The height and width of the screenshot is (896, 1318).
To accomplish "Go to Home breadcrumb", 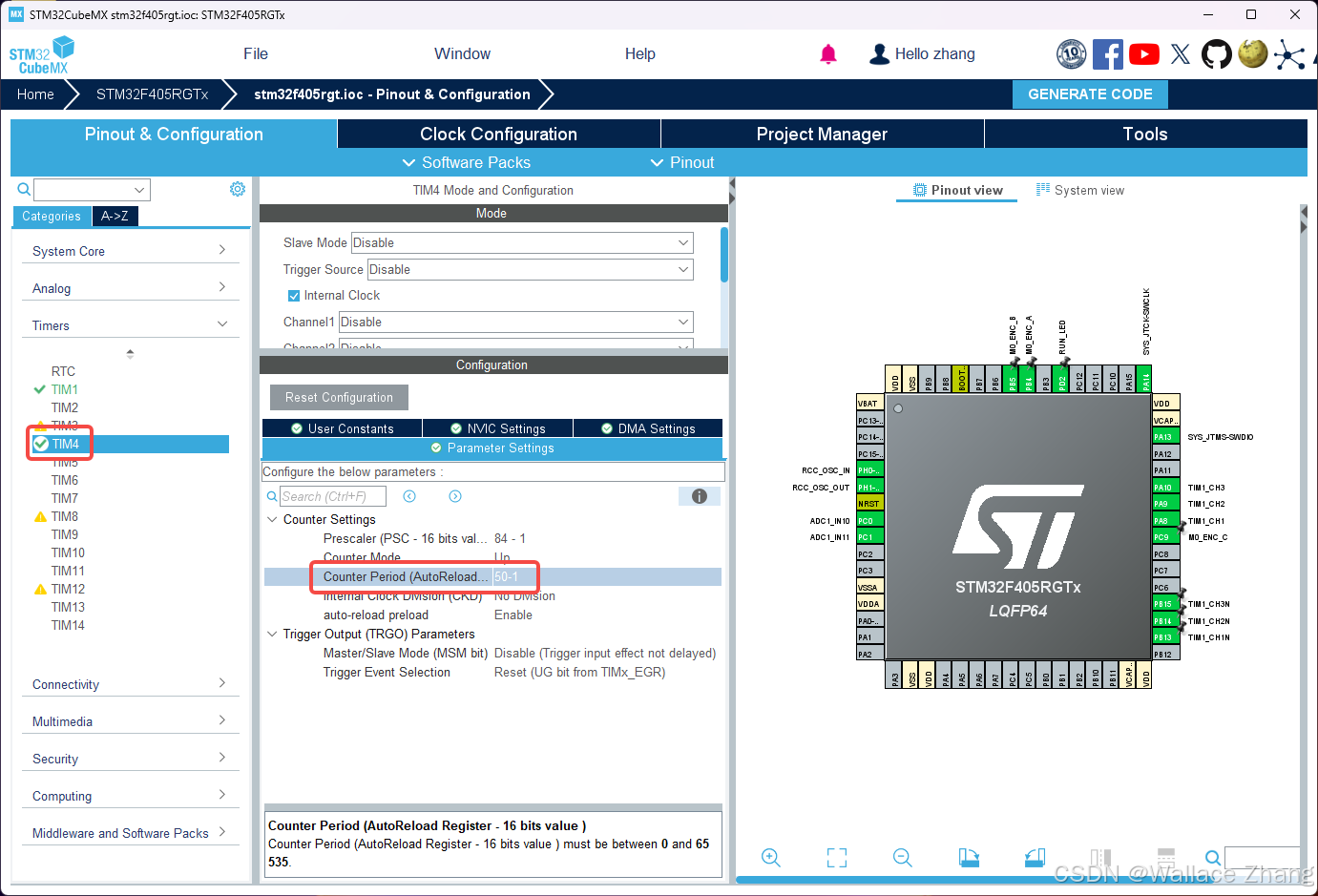I will pyautogui.click(x=35, y=94).
